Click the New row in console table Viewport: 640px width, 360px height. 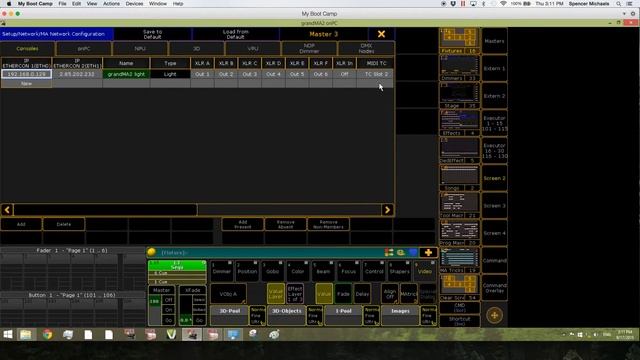click(27, 83)
